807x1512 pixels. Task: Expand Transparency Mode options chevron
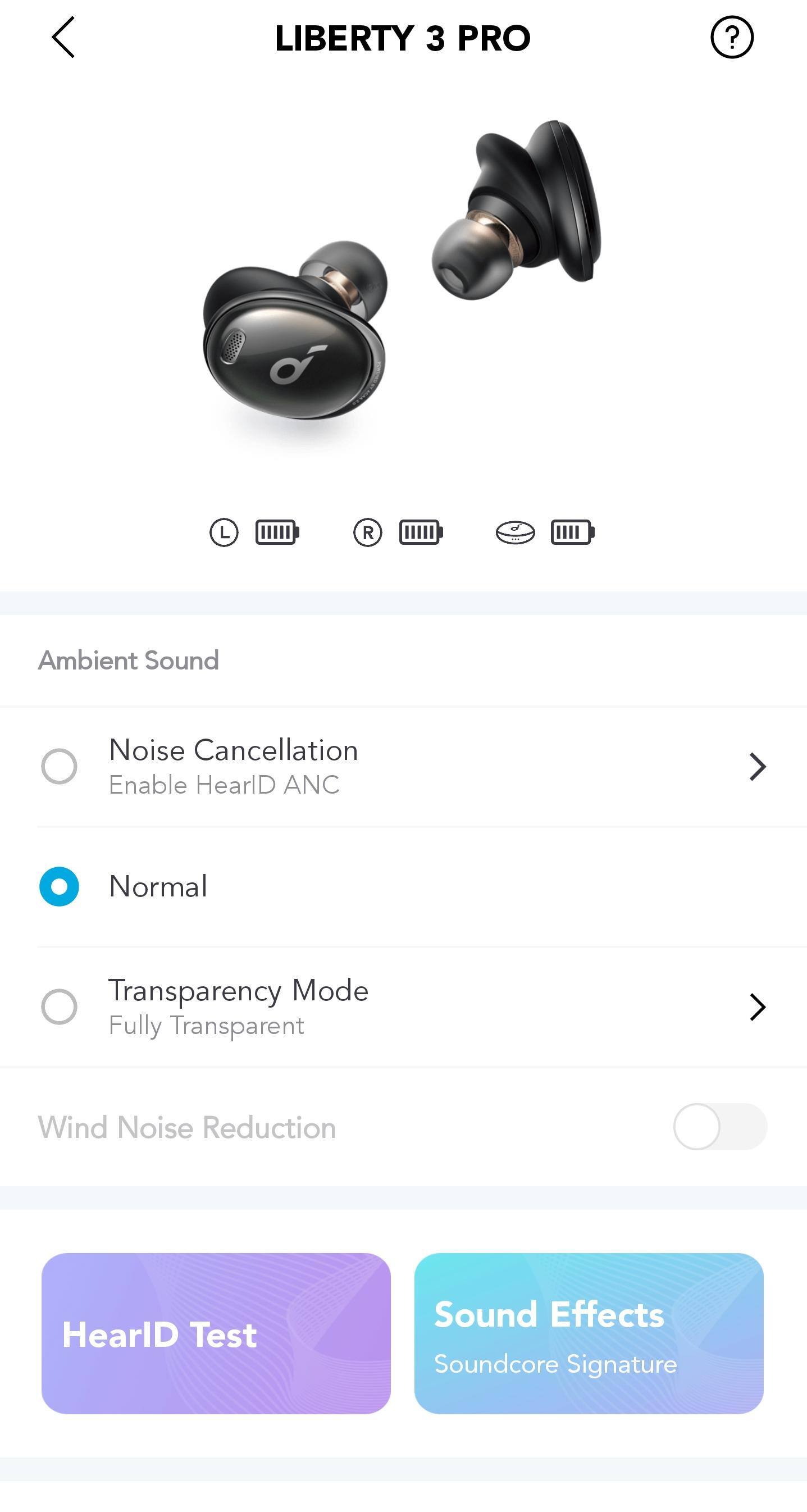(757, 1007)
